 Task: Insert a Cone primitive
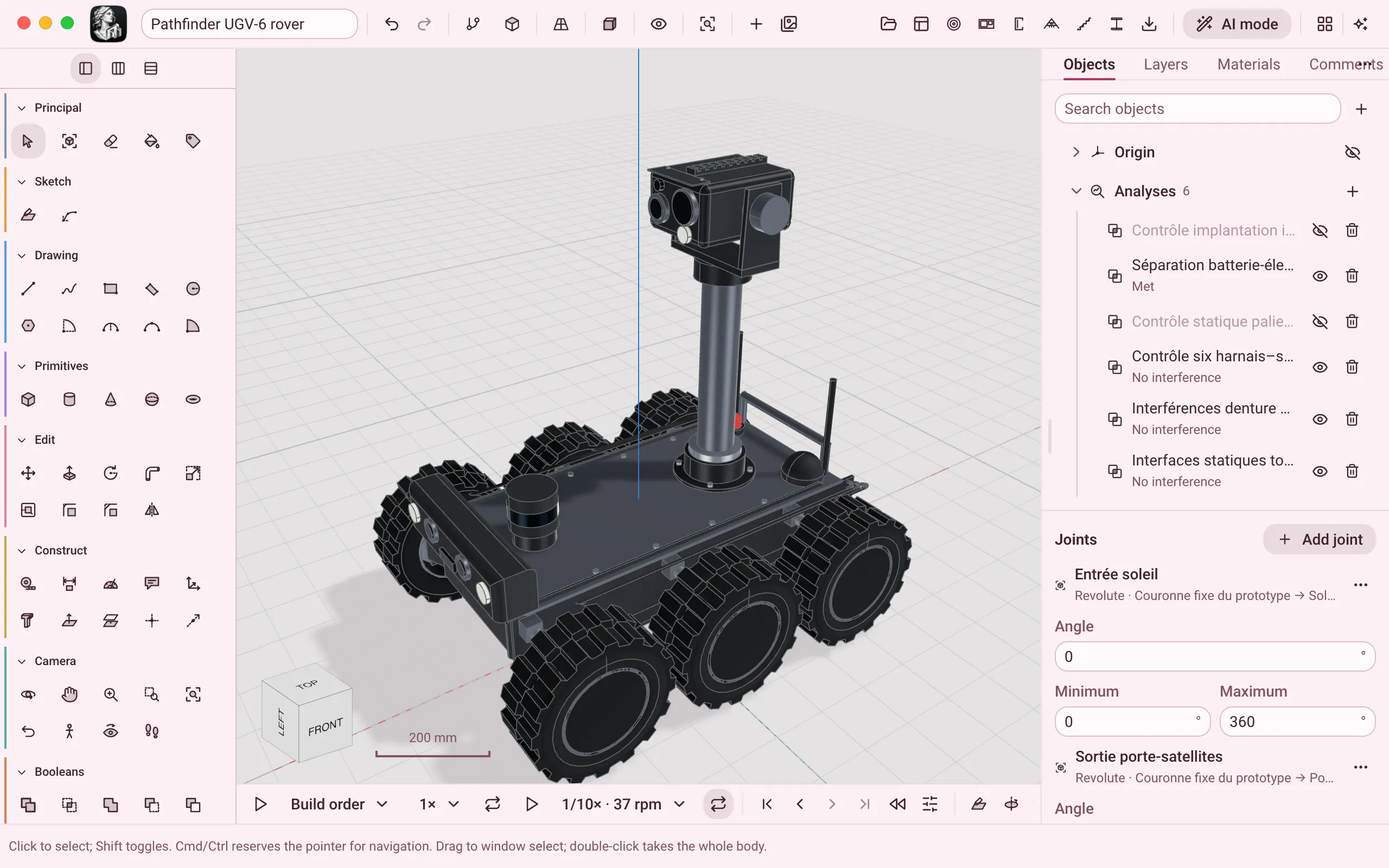pyautogui.click(x=111, y=400)
